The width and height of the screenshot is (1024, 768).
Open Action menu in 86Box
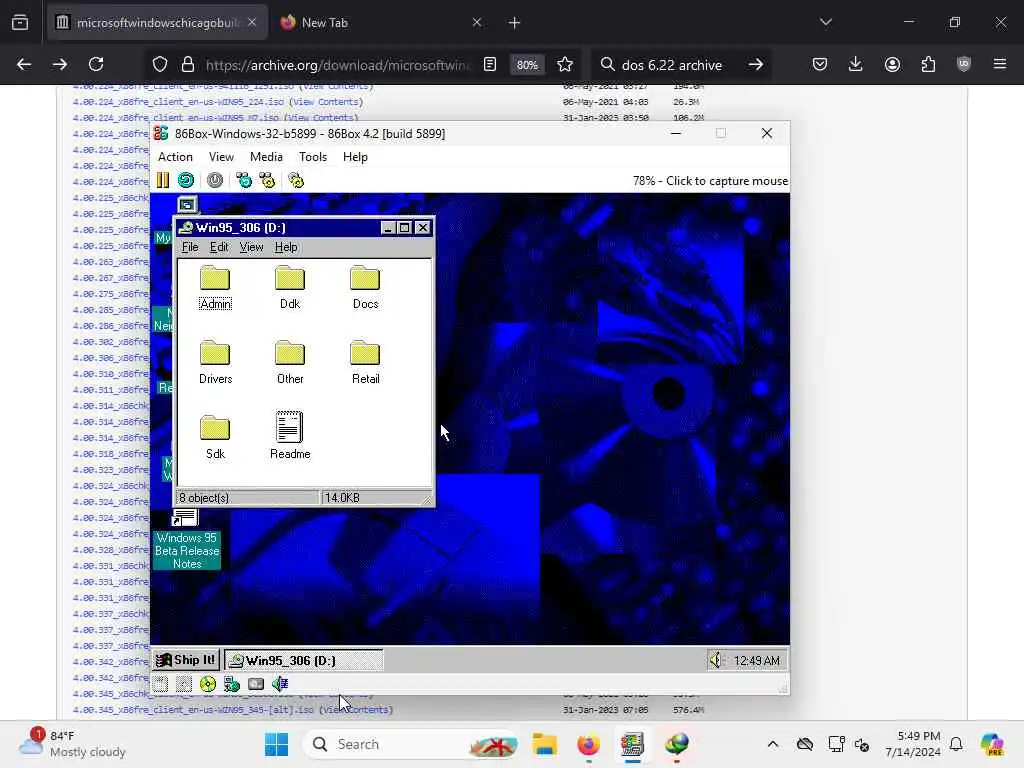click(175, 157)
